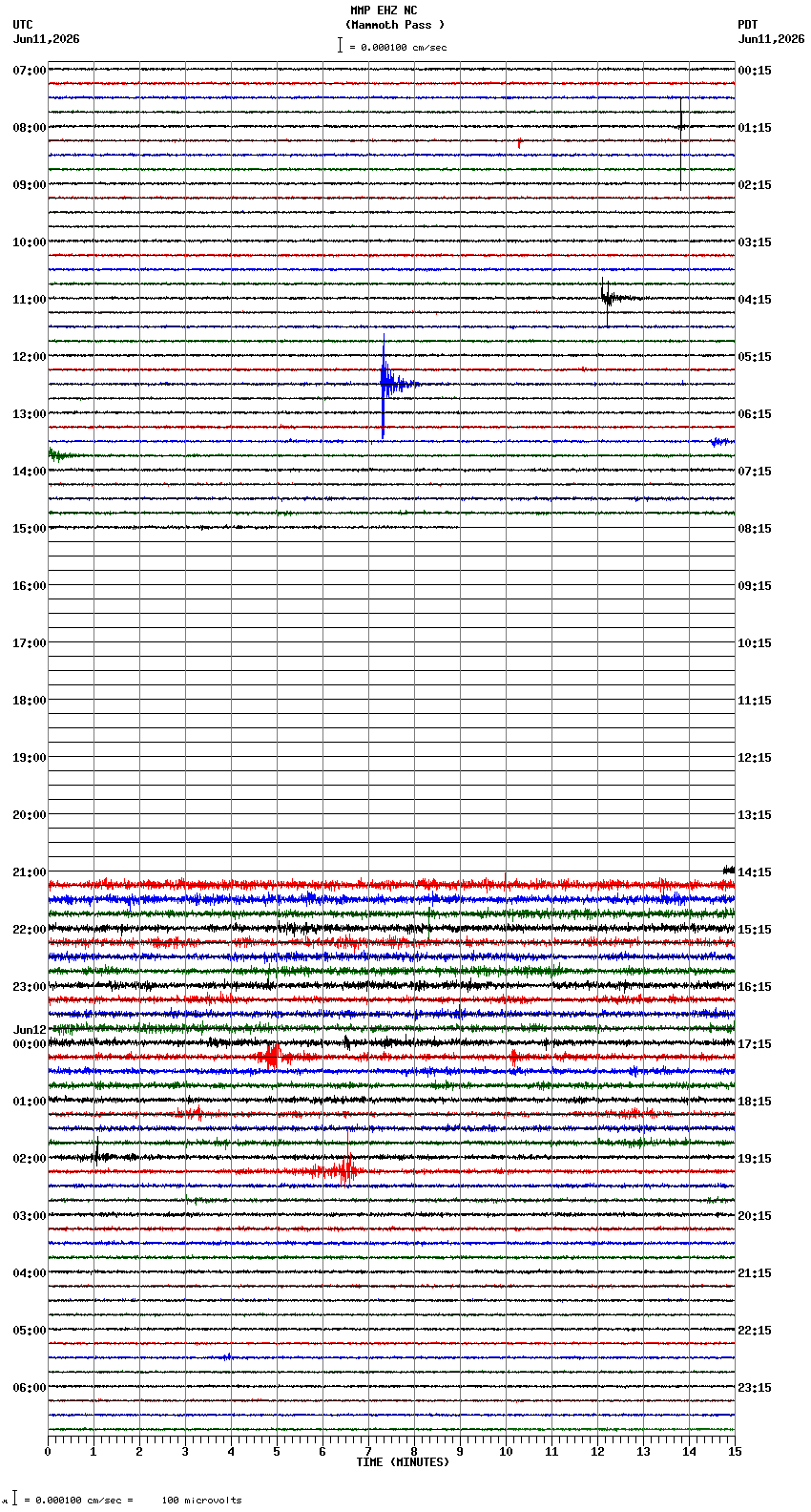Click the '18:00' UTC time label
The image size is (811, 1512).
[x=30, y=701]
